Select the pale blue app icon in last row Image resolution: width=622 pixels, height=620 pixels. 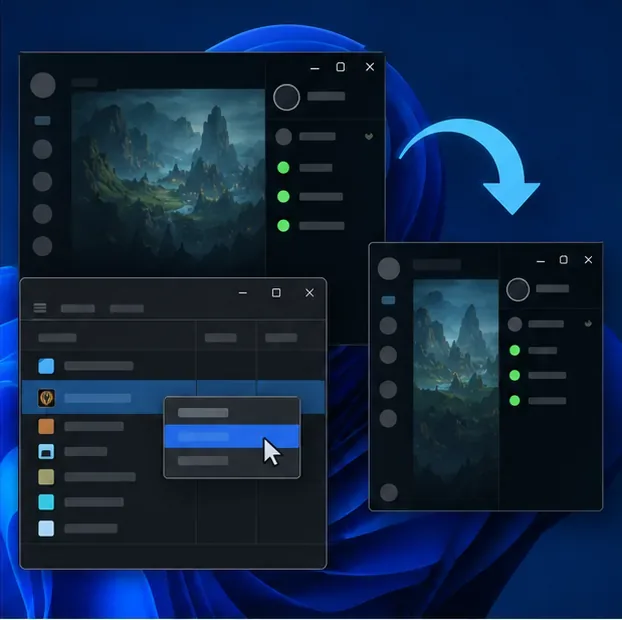46,528
